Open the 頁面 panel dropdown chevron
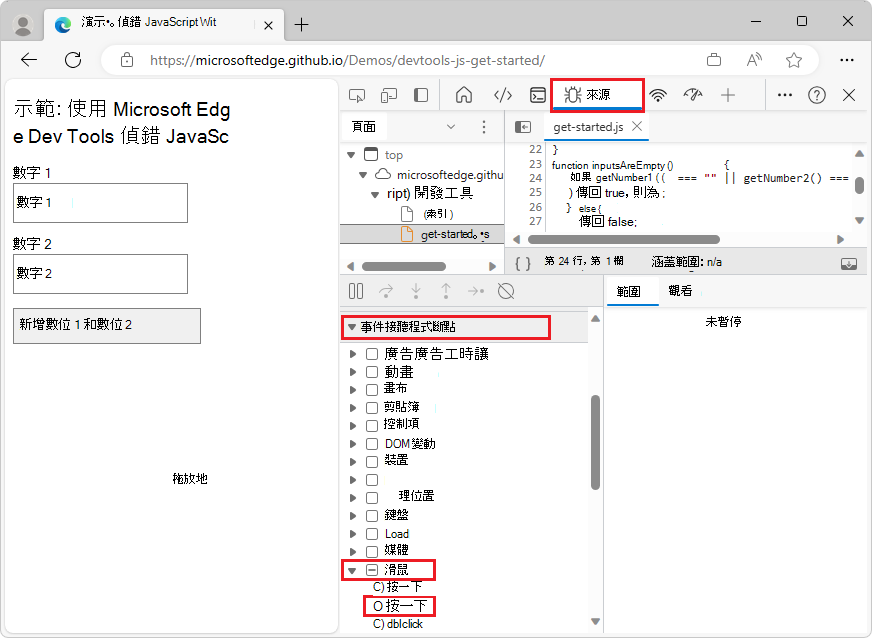The width and height of the screenshot is (872, 638). (450, 126)
